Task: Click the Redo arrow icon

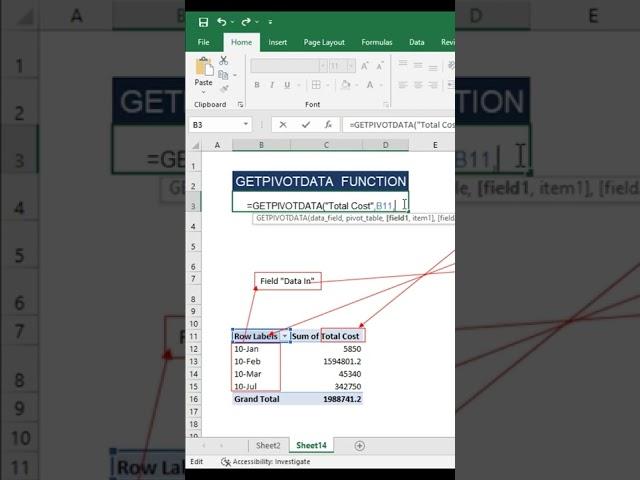Action: (x=246, y=22)
